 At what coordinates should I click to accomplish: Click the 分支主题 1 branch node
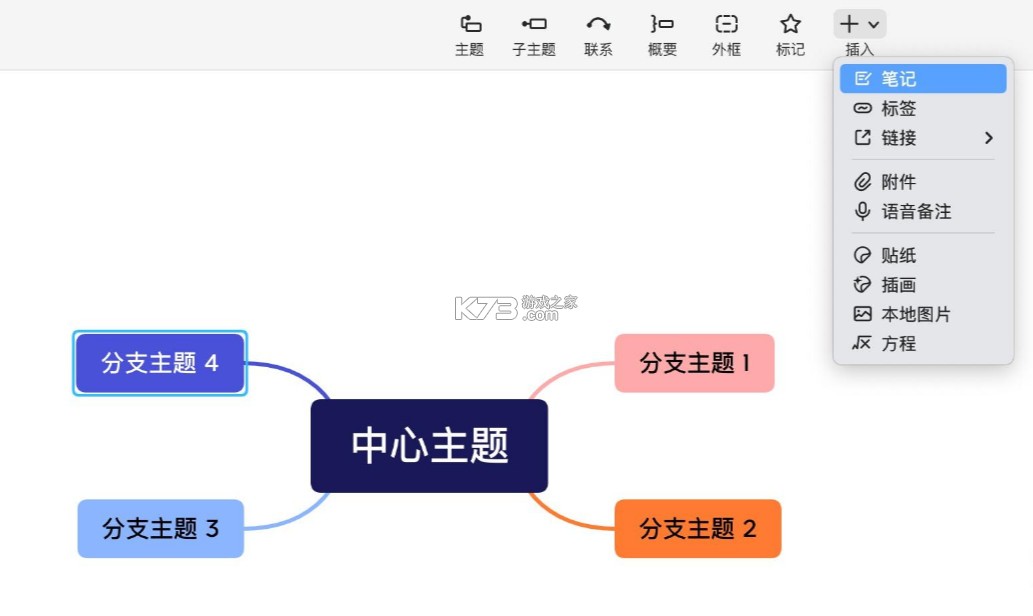[694, 363]
